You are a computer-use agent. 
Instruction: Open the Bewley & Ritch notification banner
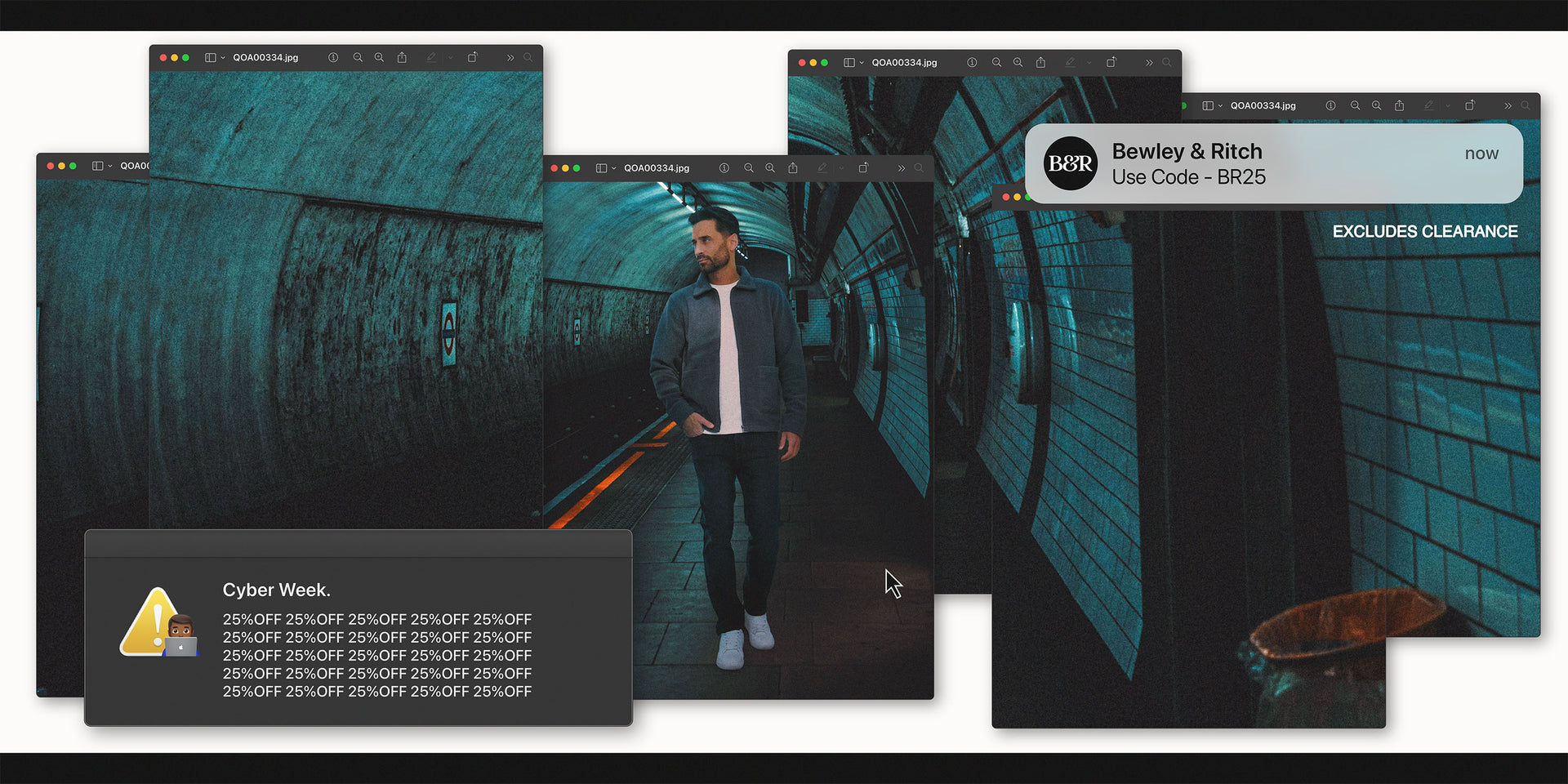point(1274,164)
